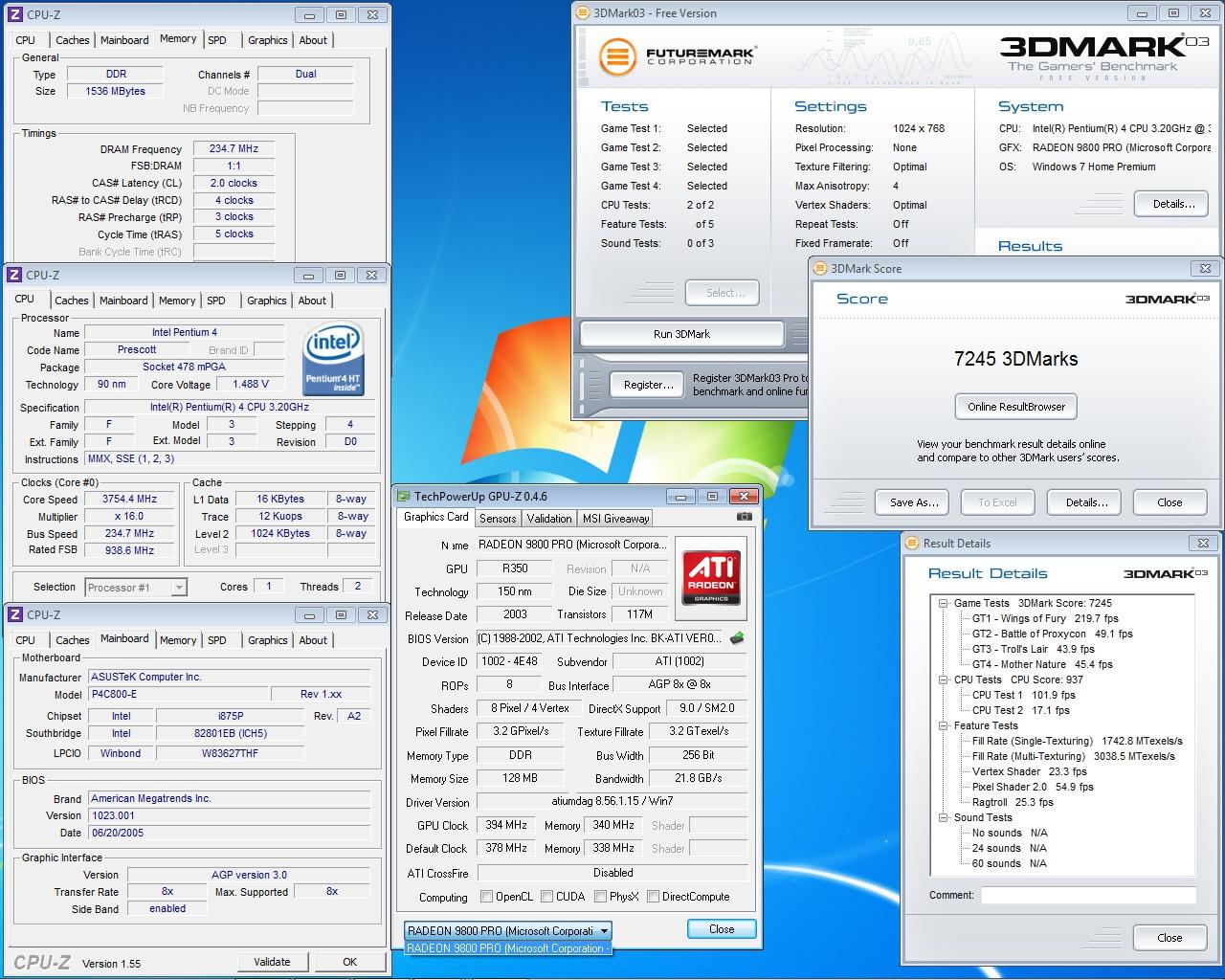
Task: Click the GPU Clock 394 MHz field
Action: [x=506, y=825]
